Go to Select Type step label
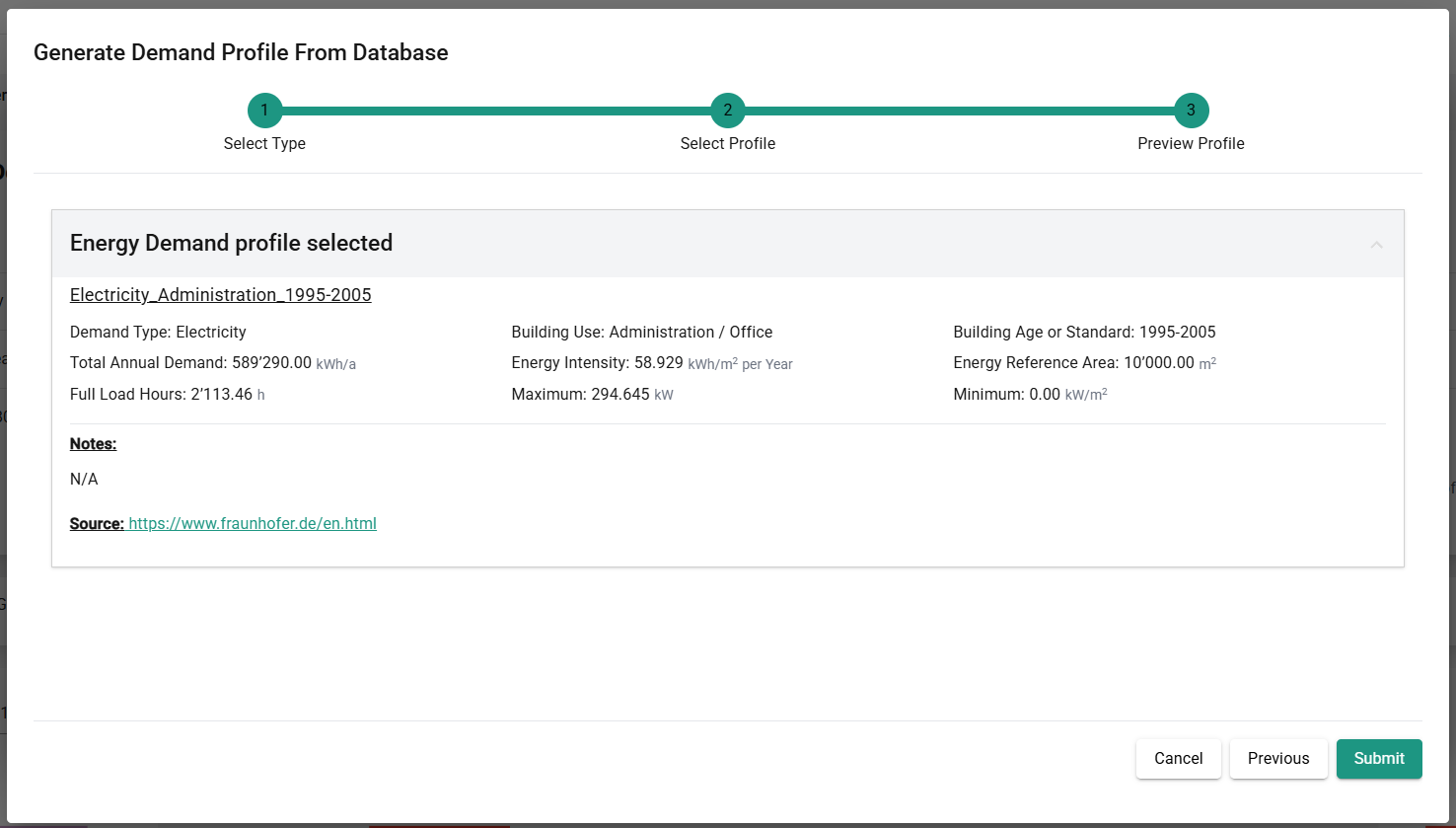 tap(264, 144)
